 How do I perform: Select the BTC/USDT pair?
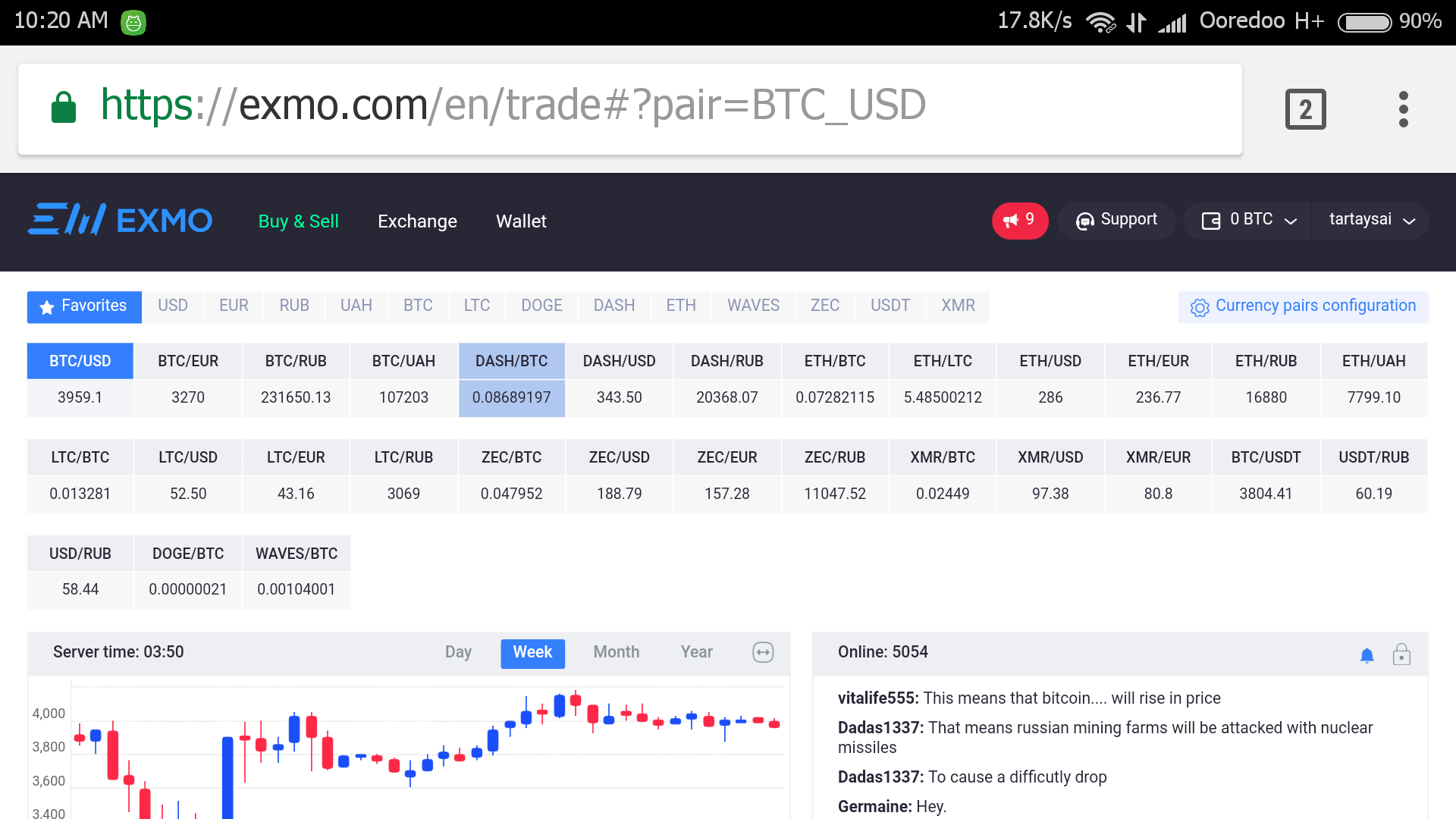pyautogui.click(x=1266, y=475)
